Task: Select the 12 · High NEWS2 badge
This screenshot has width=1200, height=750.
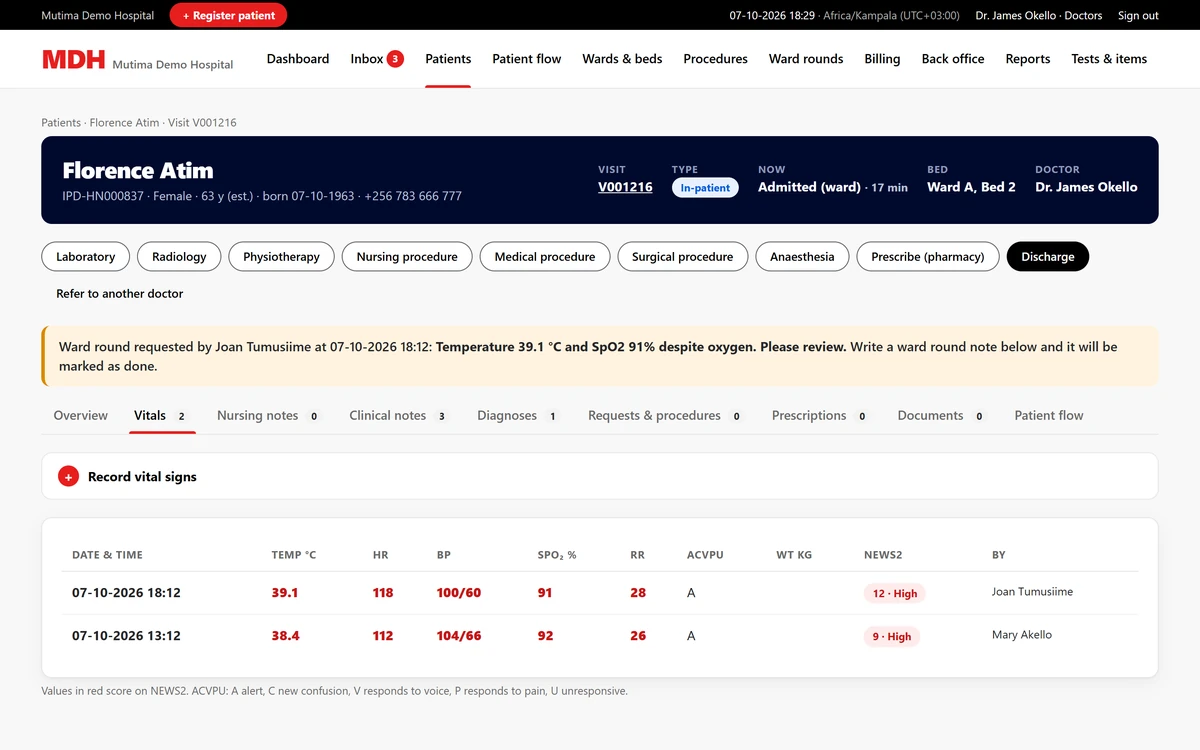Action: click(x=895, y=593)
